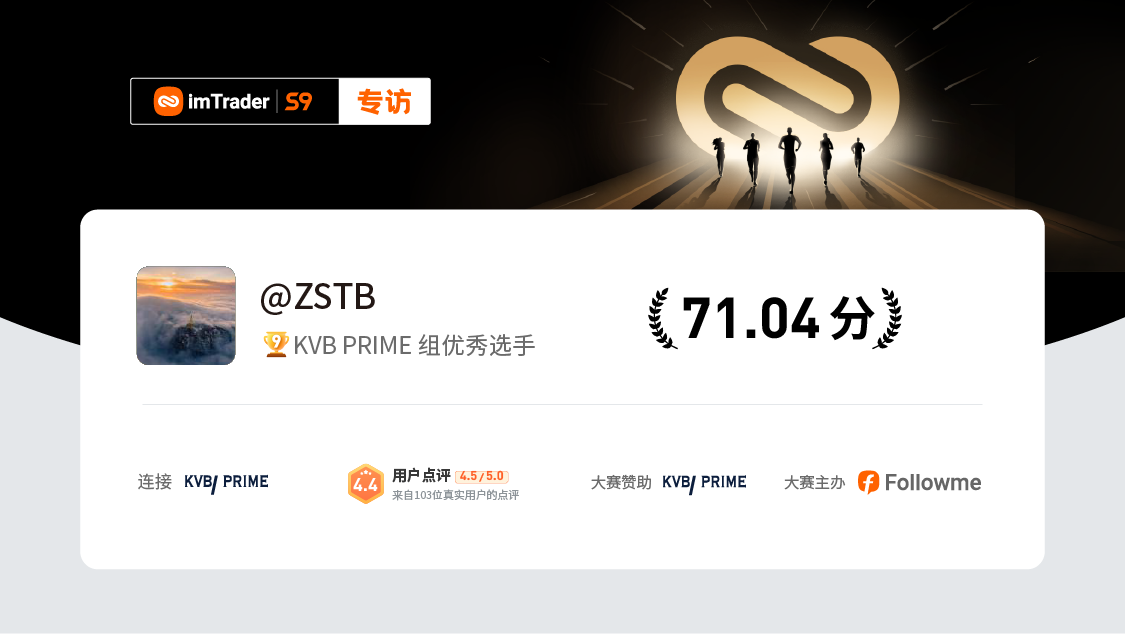Viewport: 1125px width, 634px height.
Task: Click the 用户点评 heading
Action: pyautogui.click(x=421, y=476)
